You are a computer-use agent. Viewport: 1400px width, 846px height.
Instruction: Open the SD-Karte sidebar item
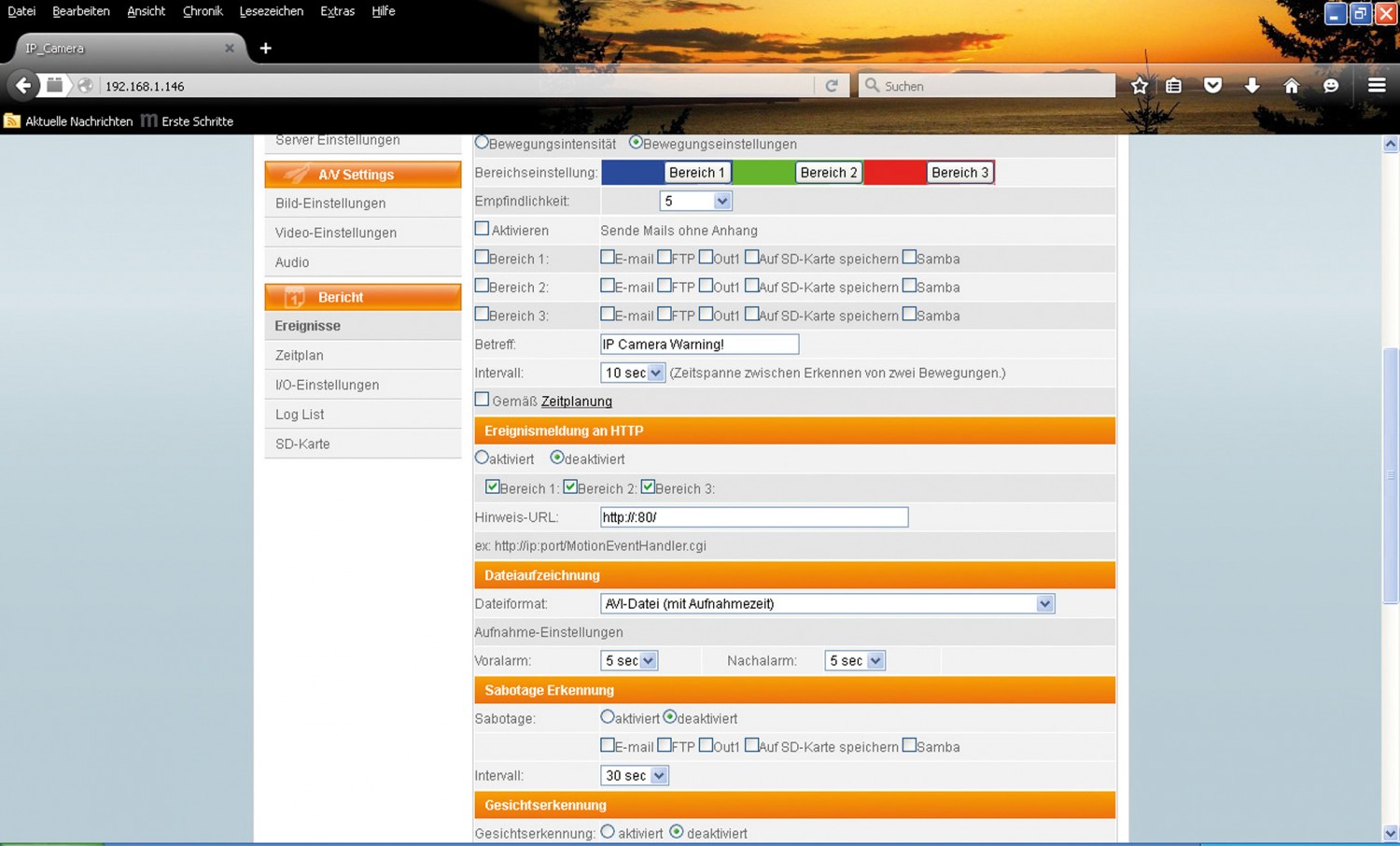302,444
